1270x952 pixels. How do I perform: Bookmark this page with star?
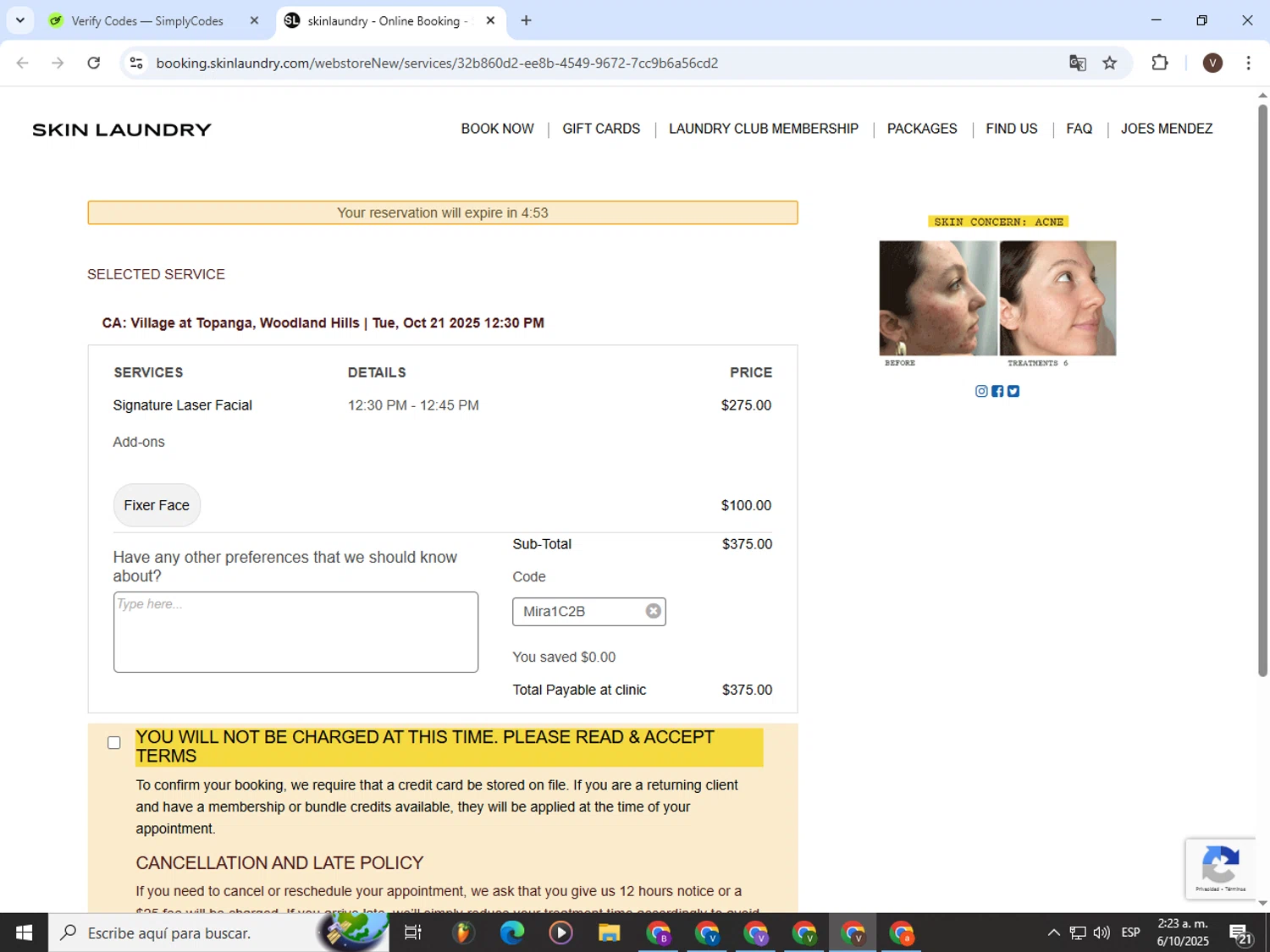(1110, 63)
